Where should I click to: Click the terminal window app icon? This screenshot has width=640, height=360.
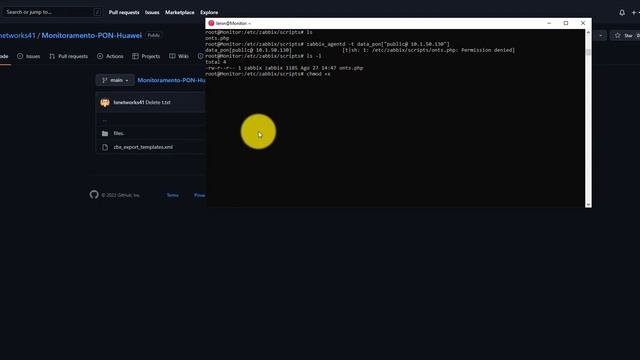click(x=211, y=23)
